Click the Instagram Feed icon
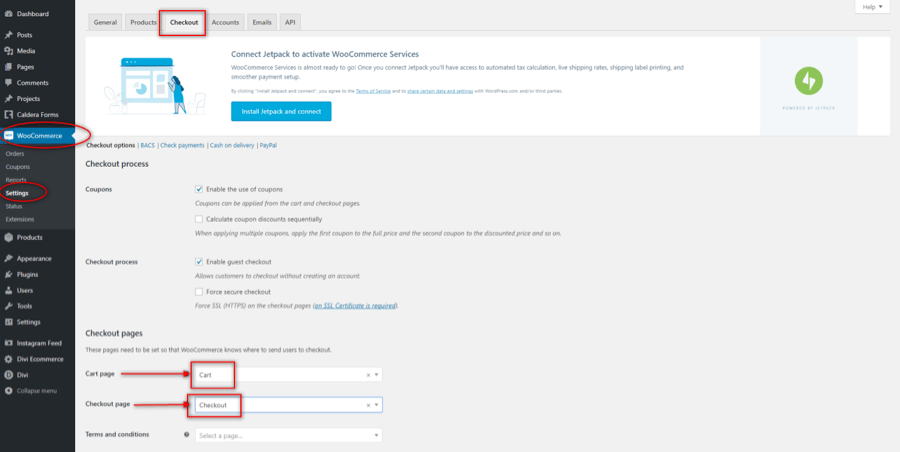The width and height of the screenshot is (900, 452). pyautogui.click(x=8, y=343)
